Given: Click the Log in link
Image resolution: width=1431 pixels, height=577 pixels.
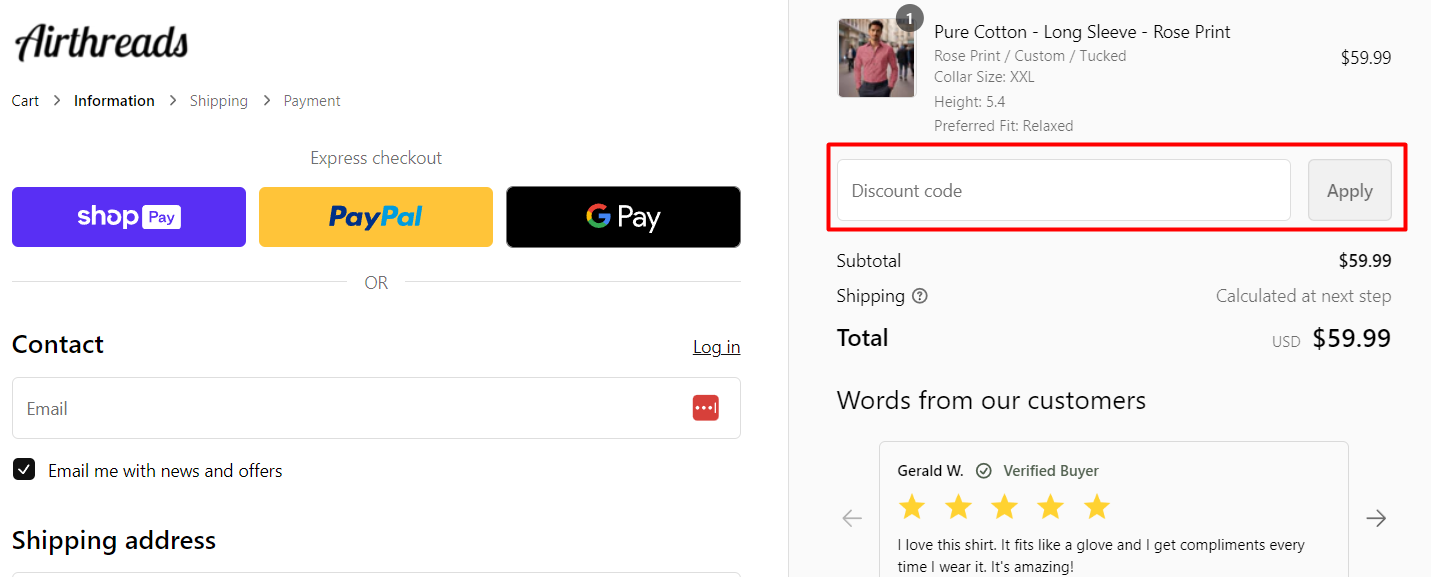Looking at the screenshot, I should coord(716,347).
